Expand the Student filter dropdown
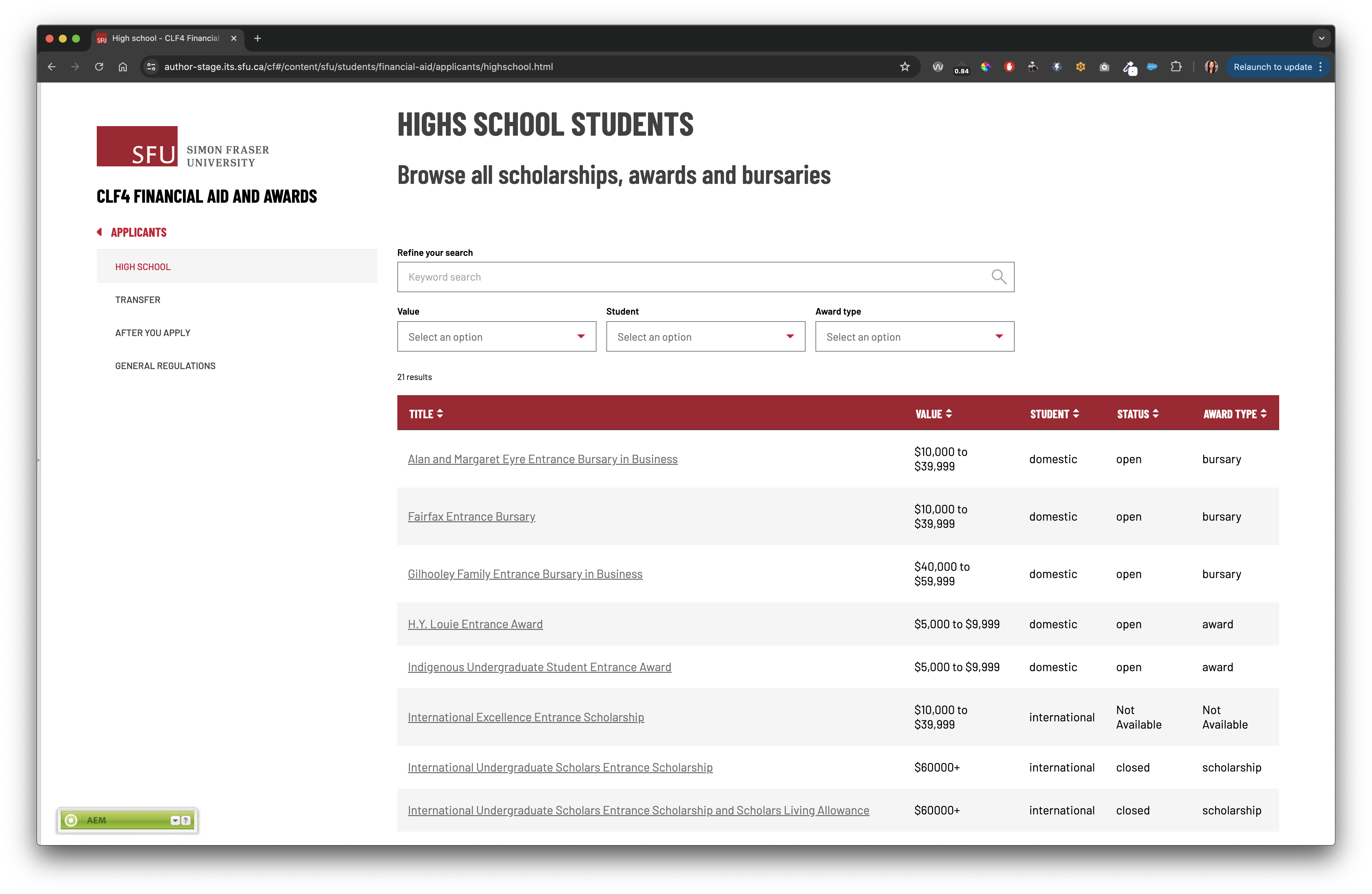 705,337
